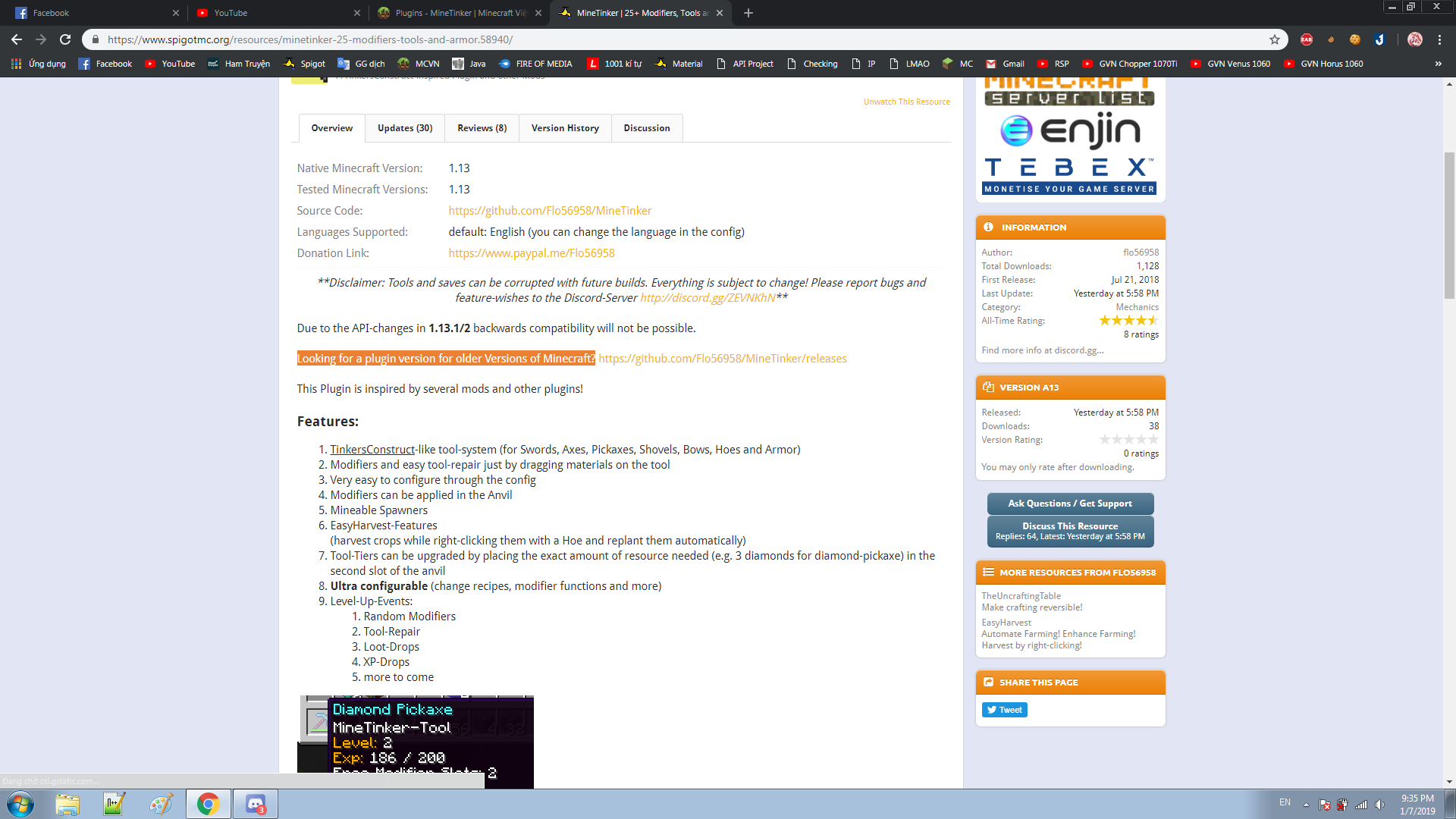Screen dimensions: 1456x819
Task: Click the Chrome profile avatar icon
Action: click(1414, 39)
